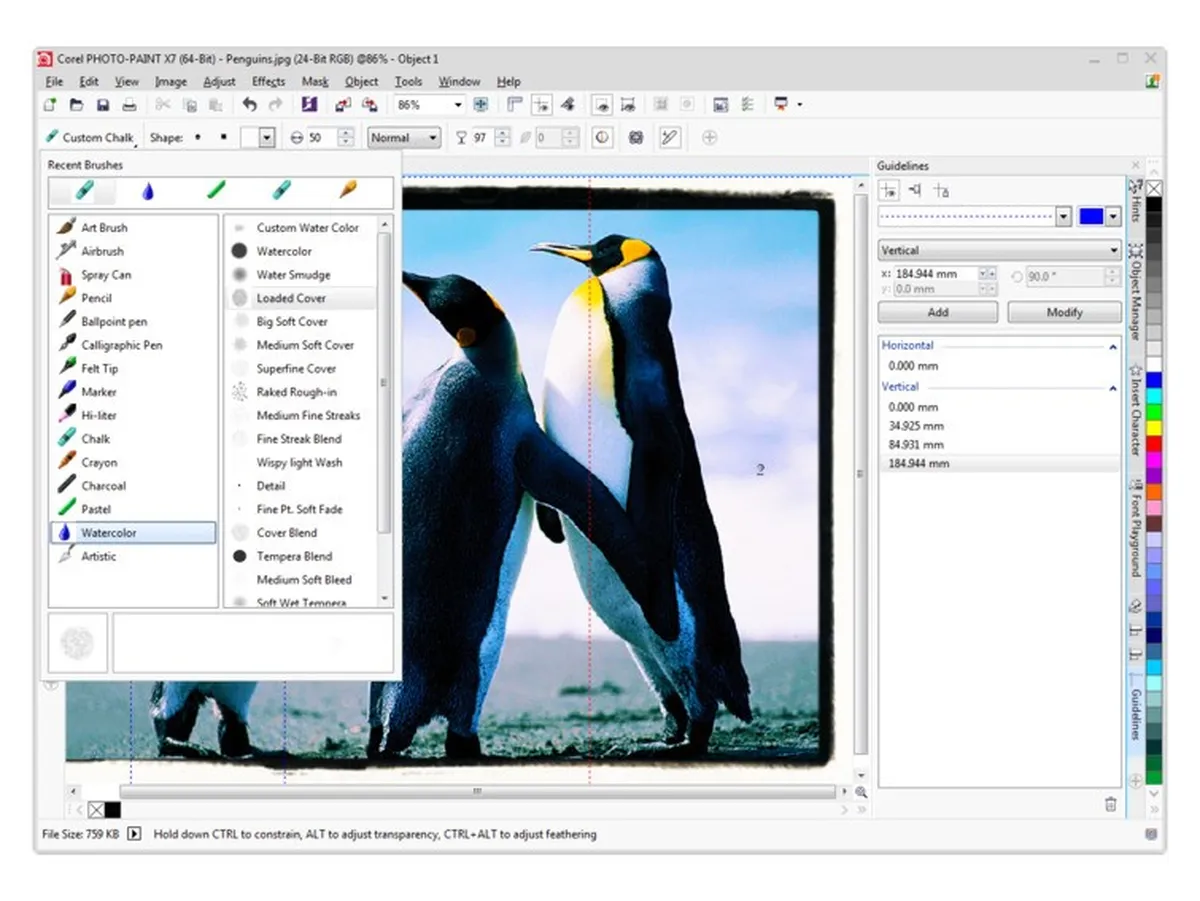Toggle the show guidelines button in Guidelines panel

889,191
